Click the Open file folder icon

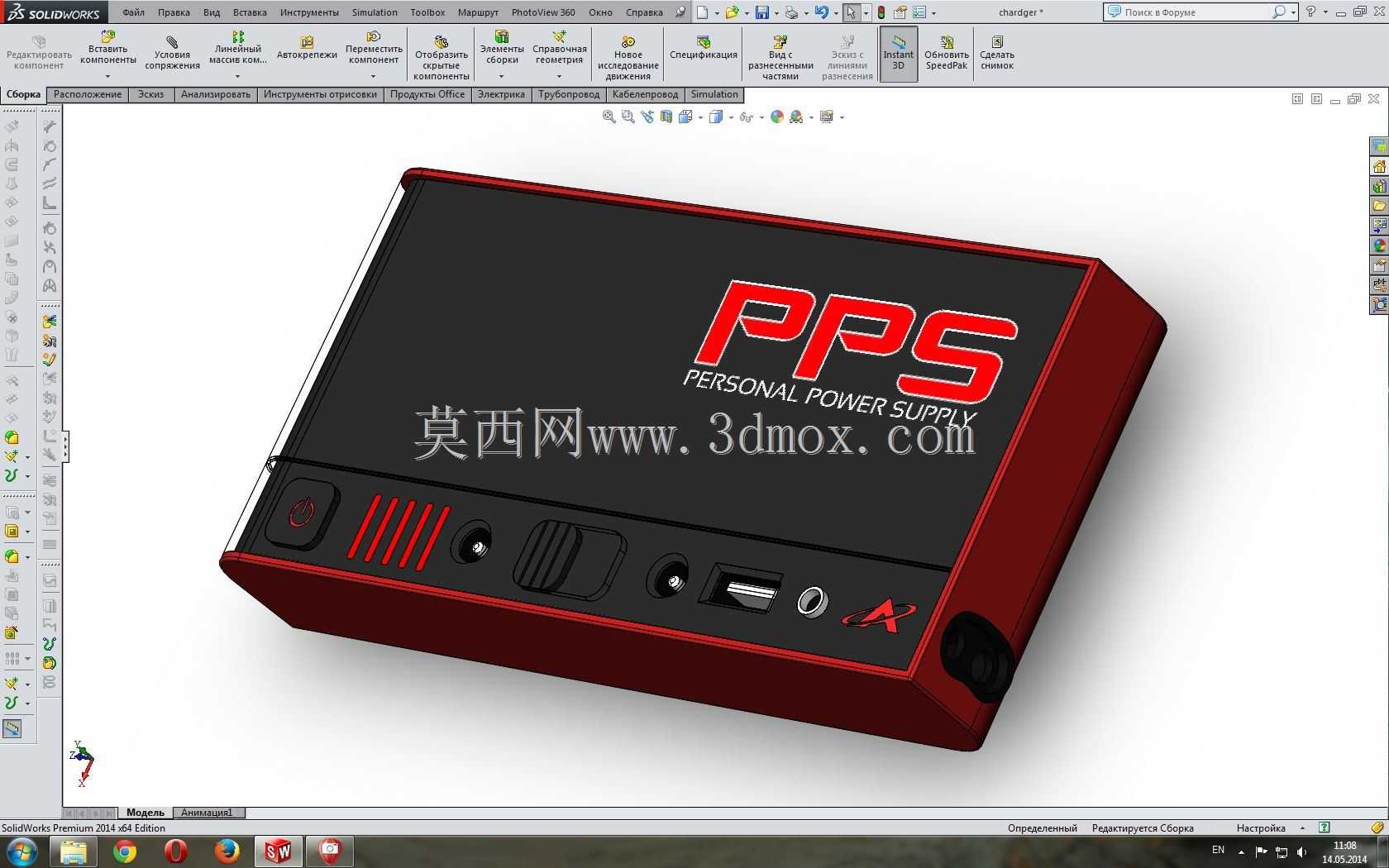[x=732, y=12]
